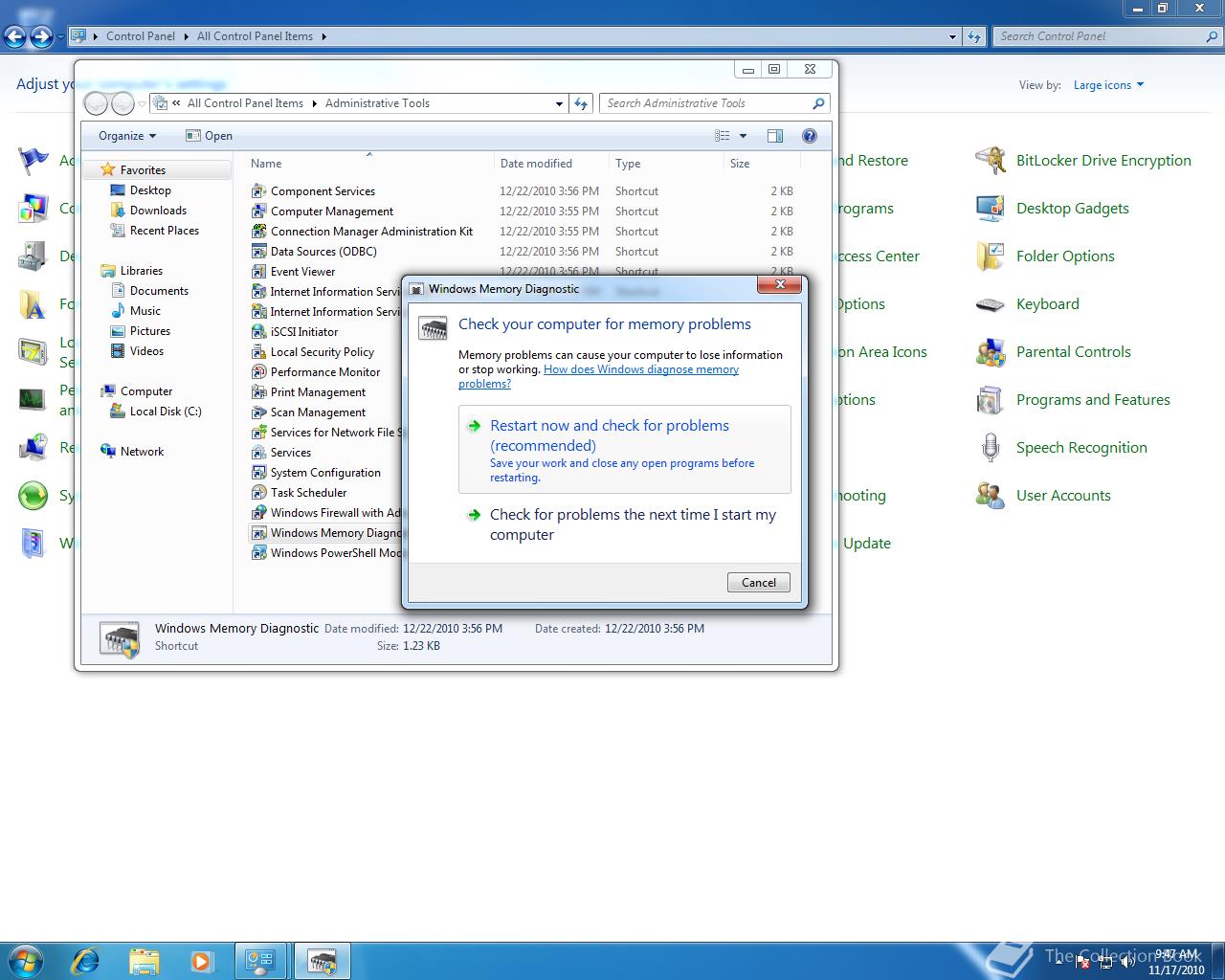Open the change view options arrow
This screenshot has width=1225, height=980.
click(743, 136)
